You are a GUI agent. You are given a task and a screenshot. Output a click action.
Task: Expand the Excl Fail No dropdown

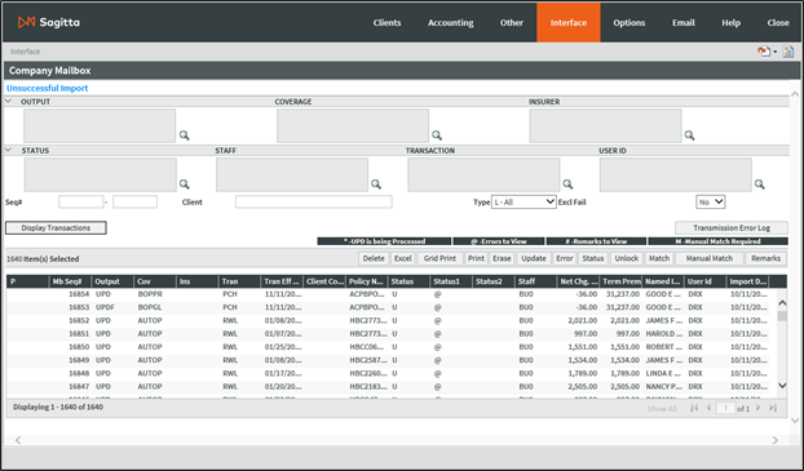coord(711,202)
